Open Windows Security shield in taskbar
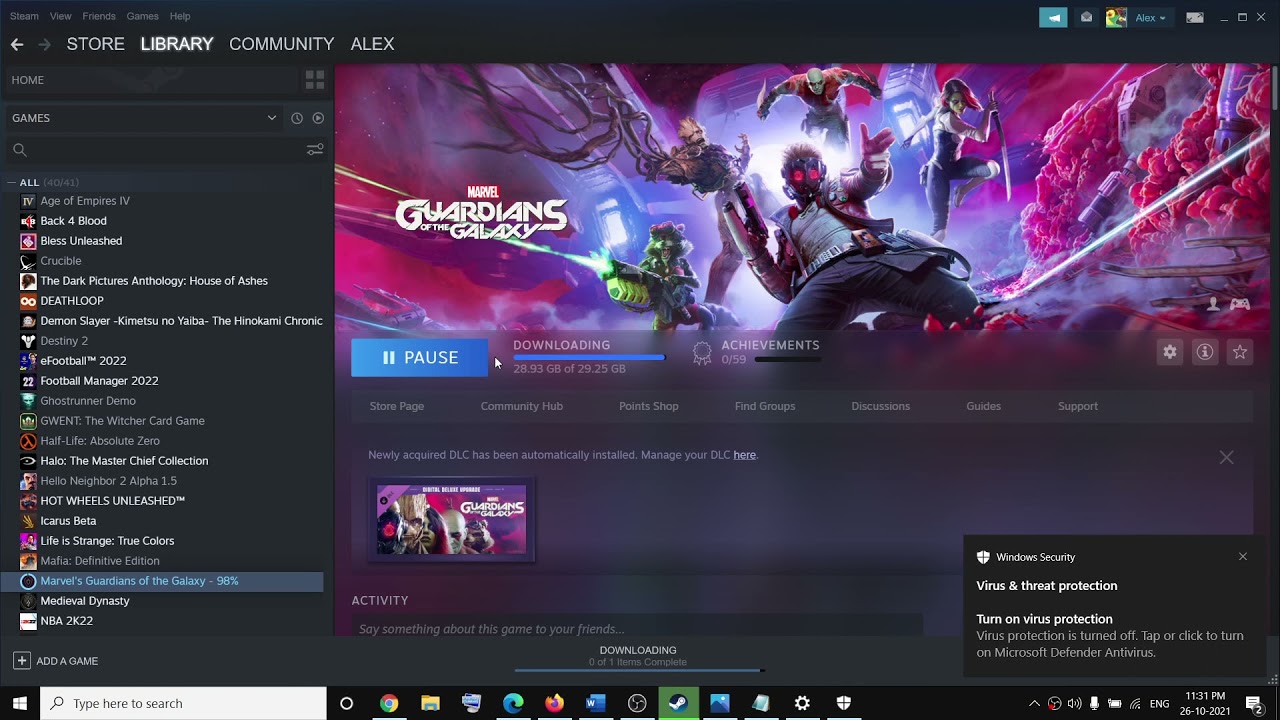This screenshot has width=1280, height=720. (843, 703)
